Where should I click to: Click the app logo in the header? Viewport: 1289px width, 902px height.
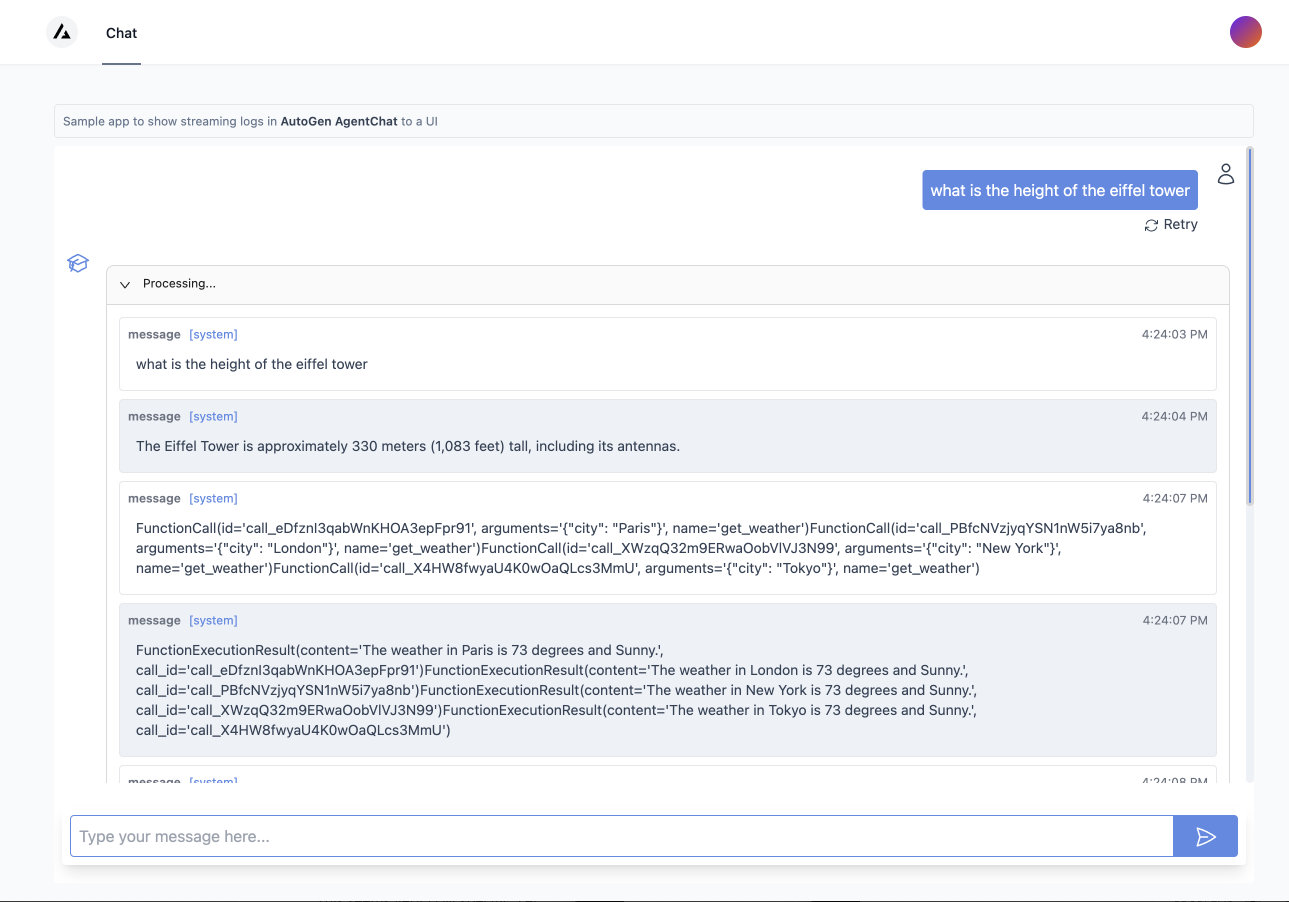[x=62, y=32]
